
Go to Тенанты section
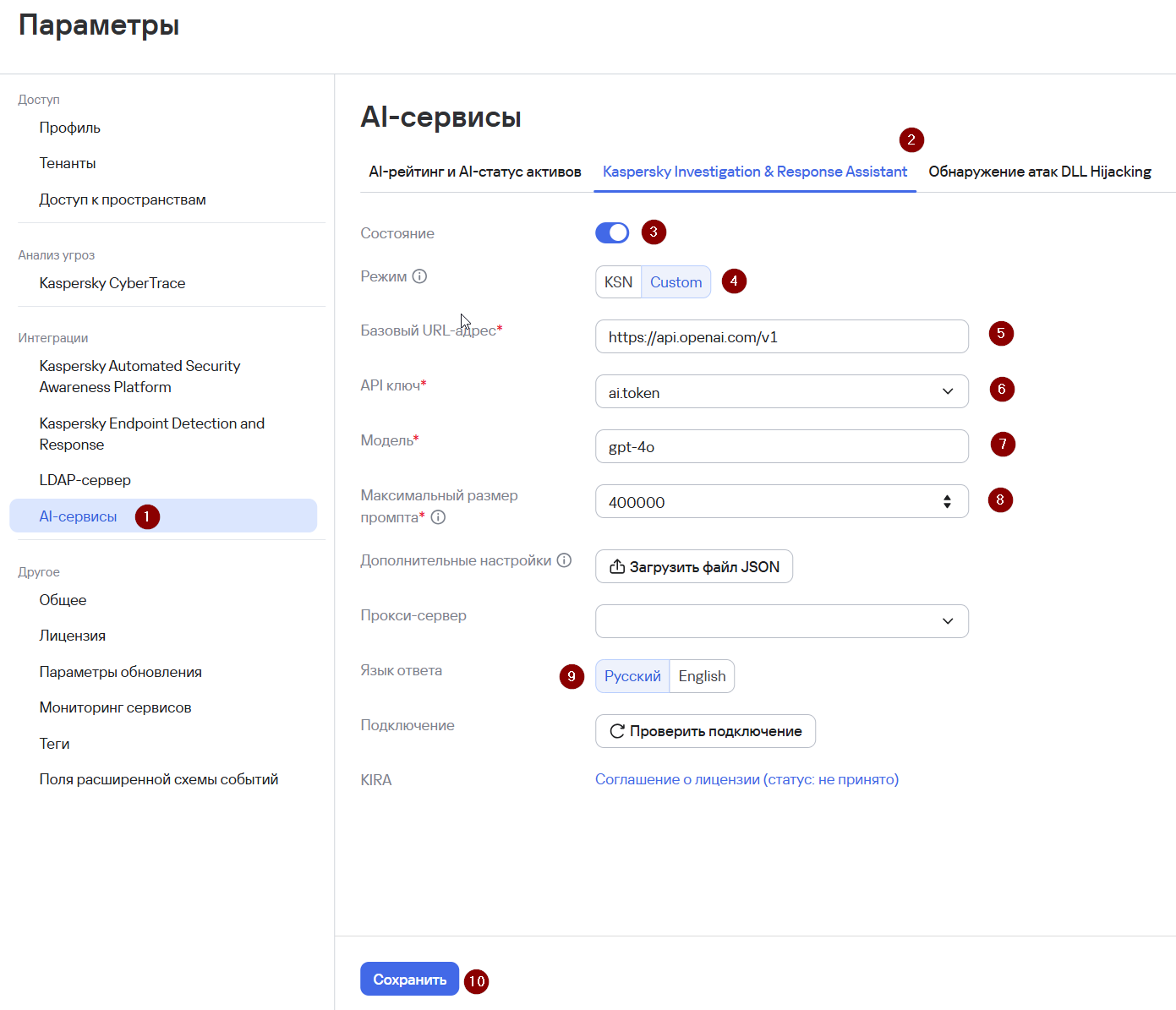(68, 163)
